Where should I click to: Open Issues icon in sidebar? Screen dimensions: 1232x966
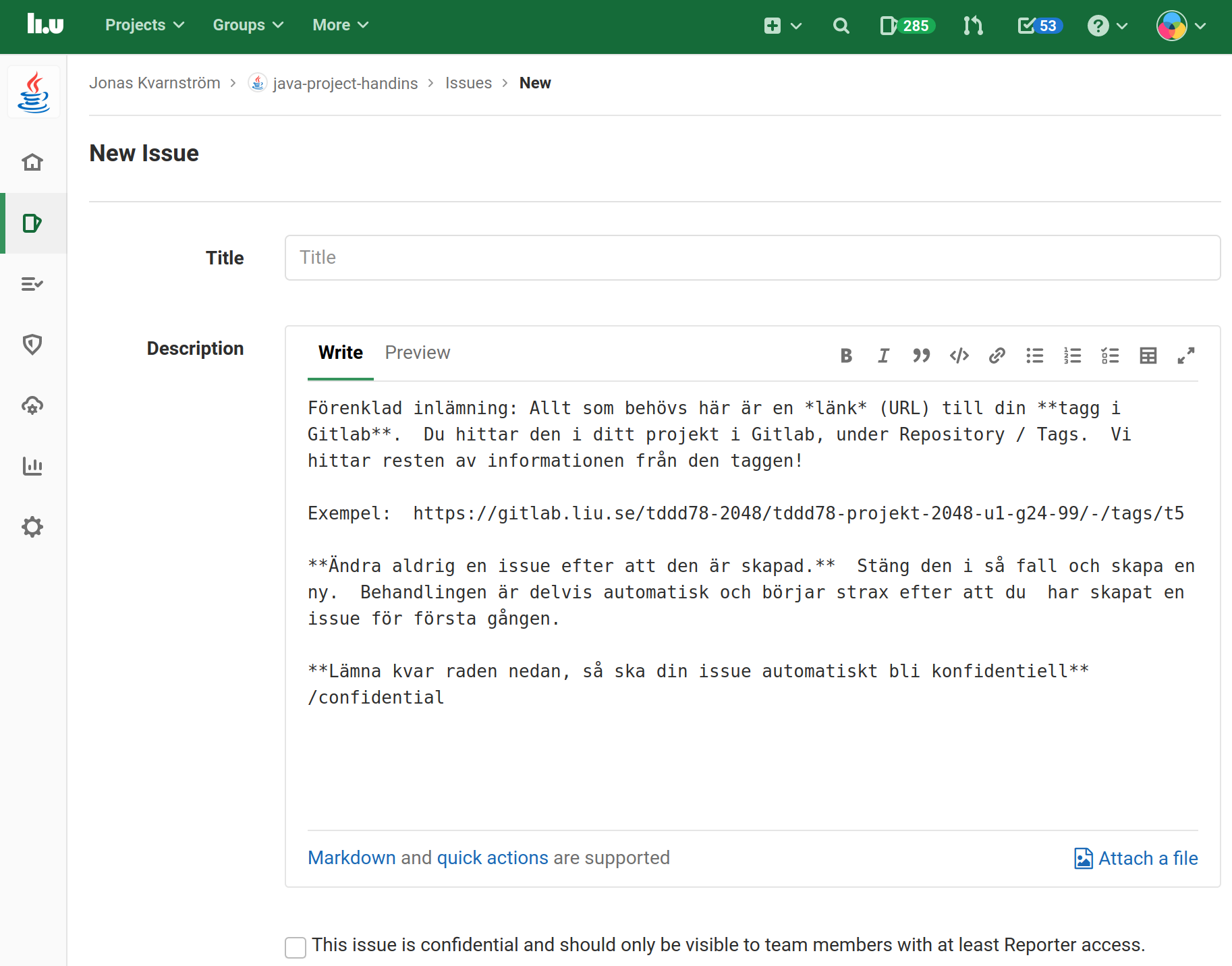click(x=32, y=223)
